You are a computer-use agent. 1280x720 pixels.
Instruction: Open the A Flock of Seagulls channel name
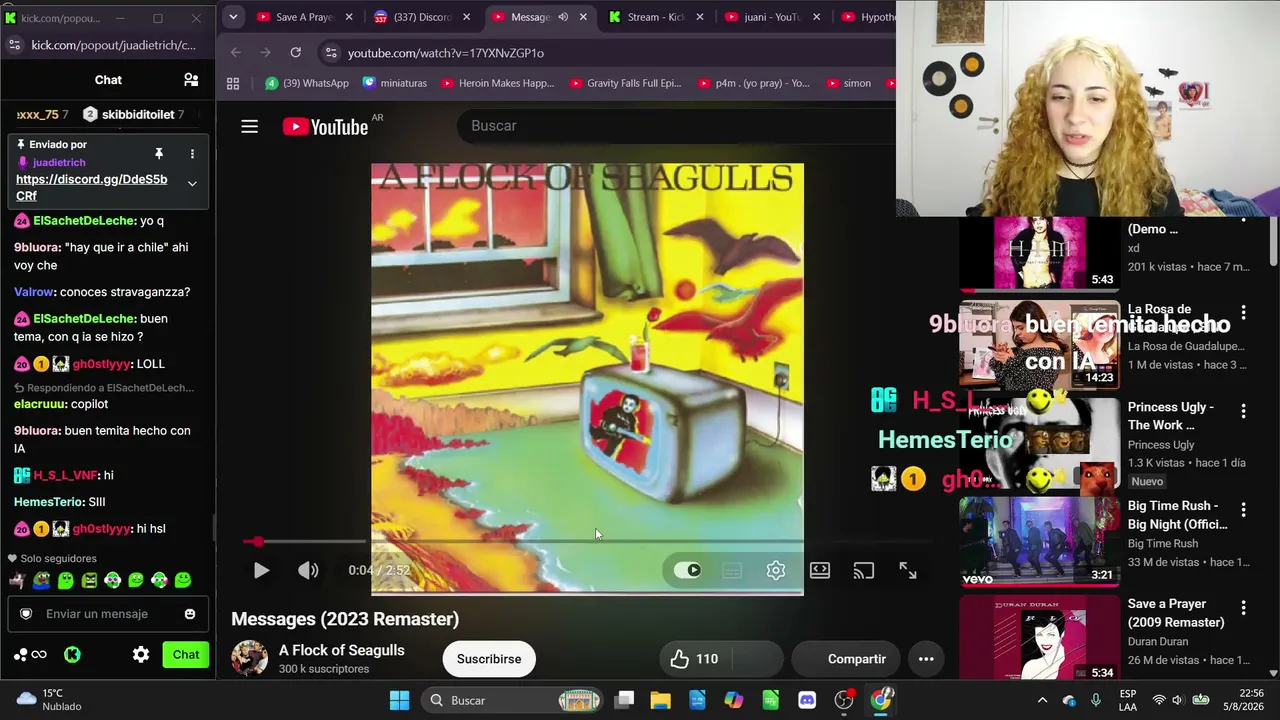(341, 650)
